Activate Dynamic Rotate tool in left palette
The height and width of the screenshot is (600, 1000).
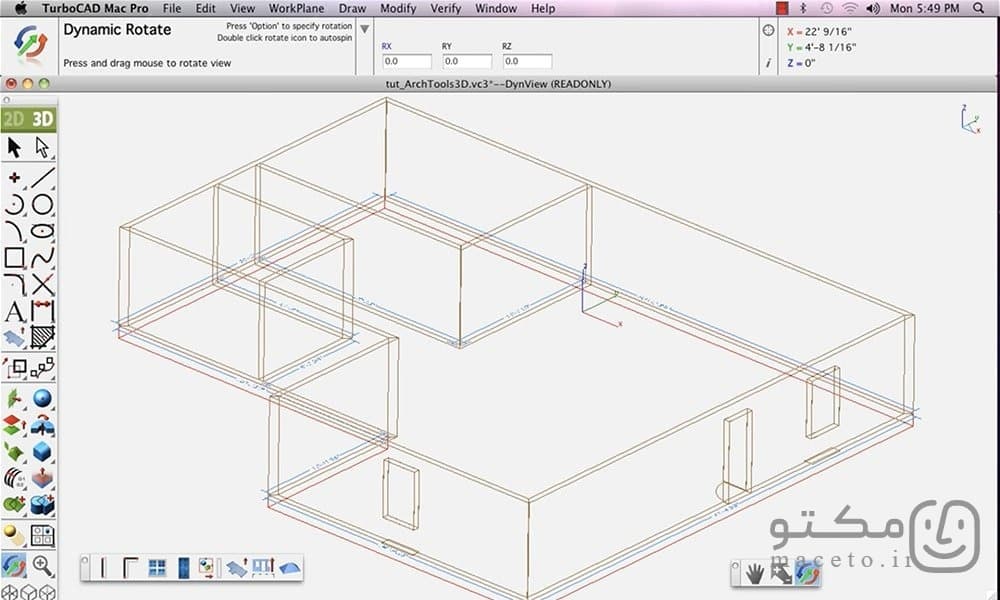pos(14,566)
